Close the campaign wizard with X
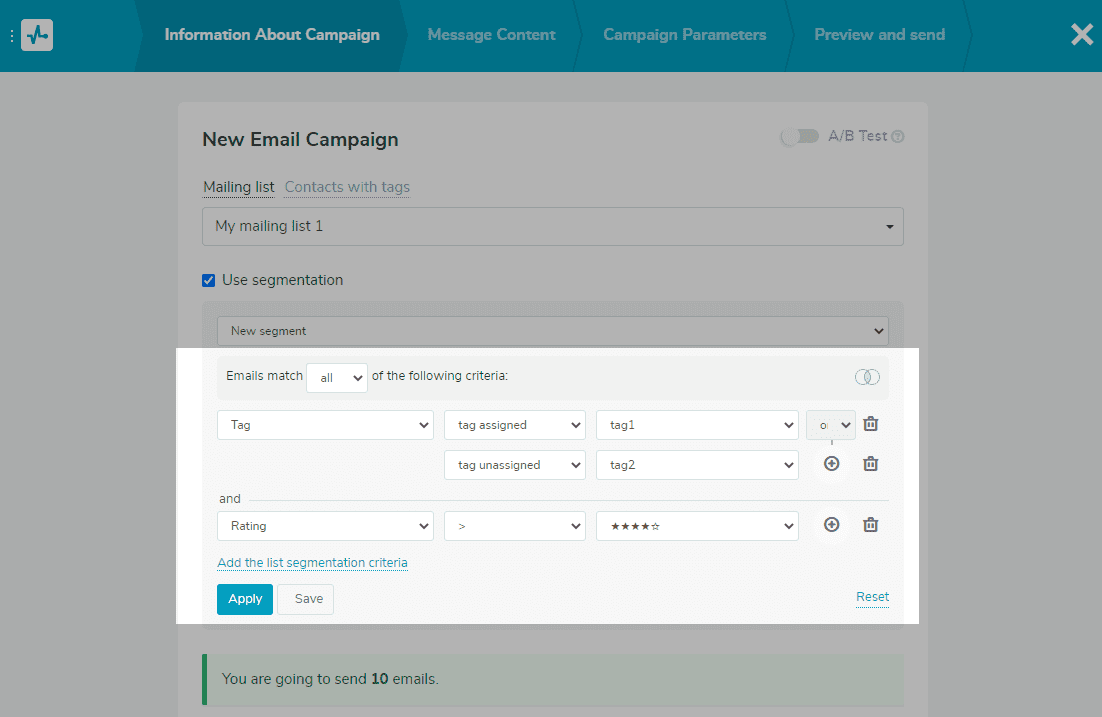This screenshot has width=1102, height=717. click(x=1081, y=35)
